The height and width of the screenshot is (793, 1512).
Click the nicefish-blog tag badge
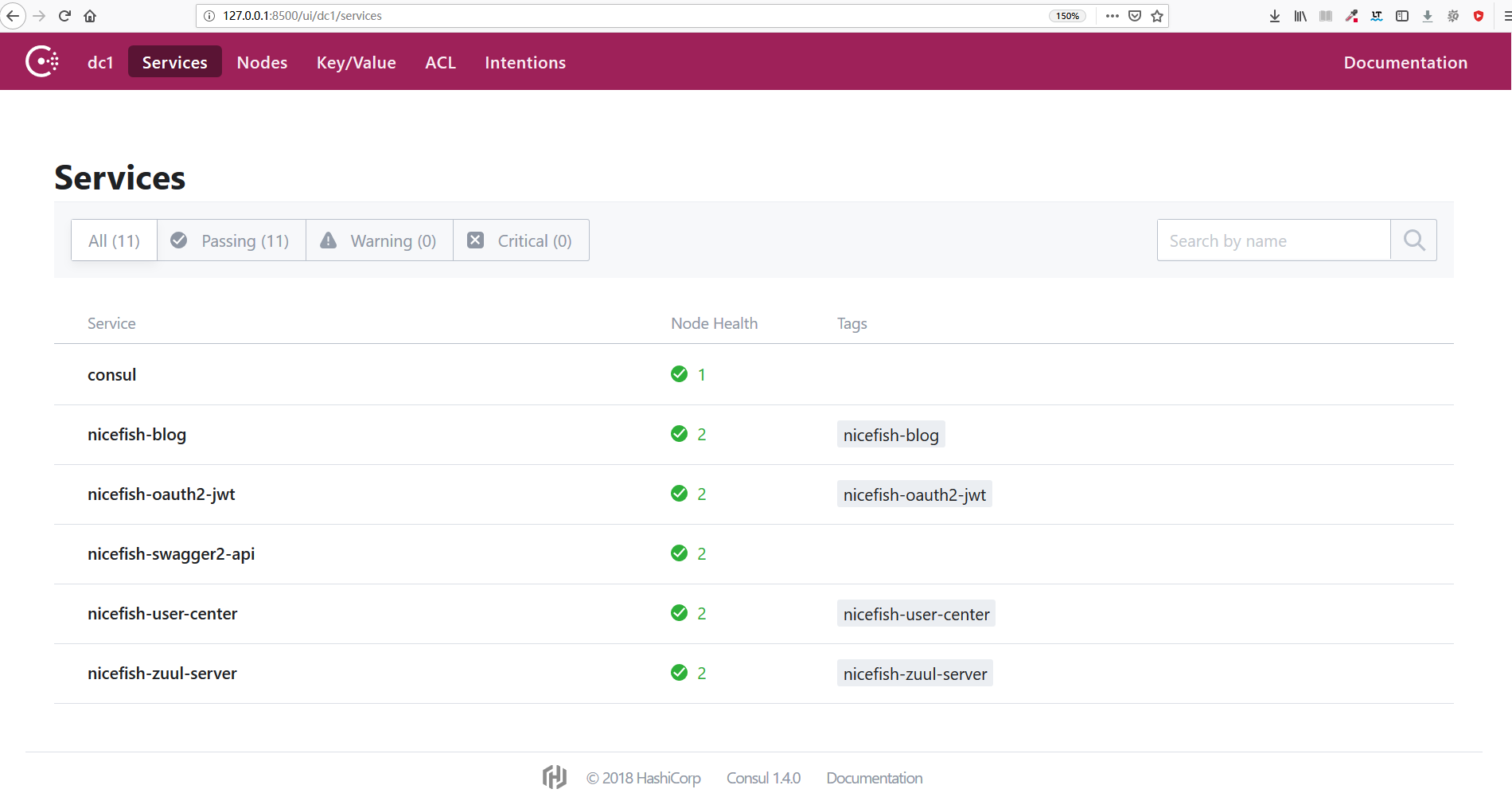point(890,435)
